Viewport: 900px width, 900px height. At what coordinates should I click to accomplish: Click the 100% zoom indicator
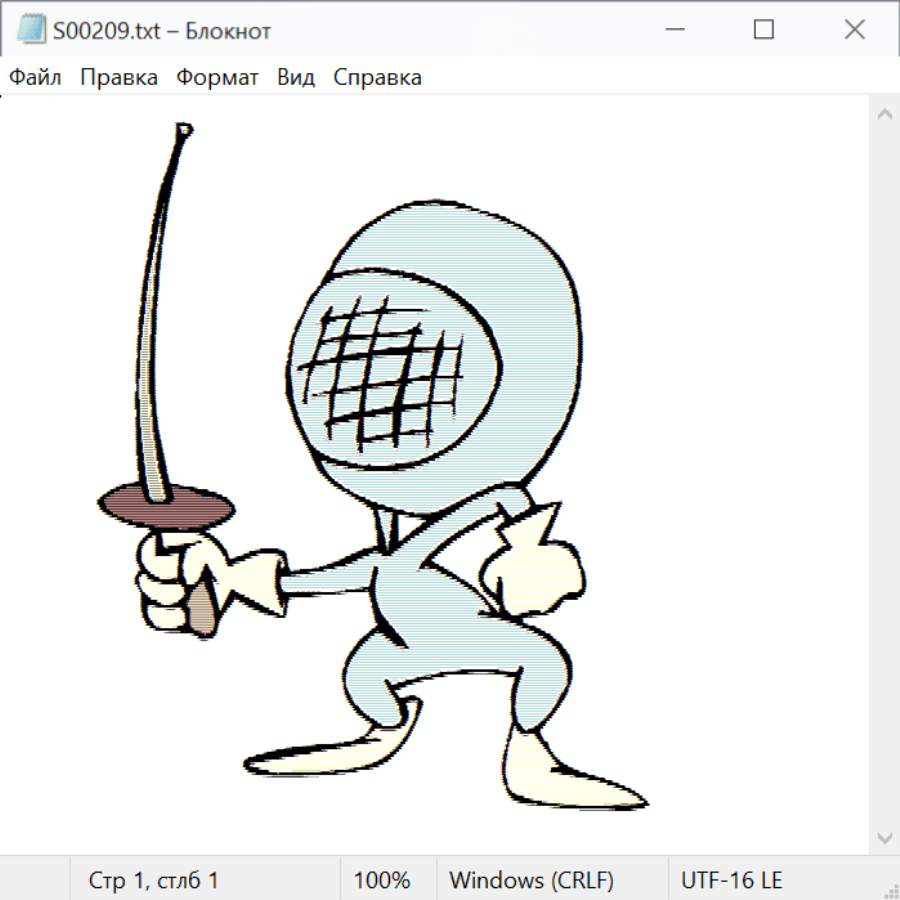tap(382, 880)
